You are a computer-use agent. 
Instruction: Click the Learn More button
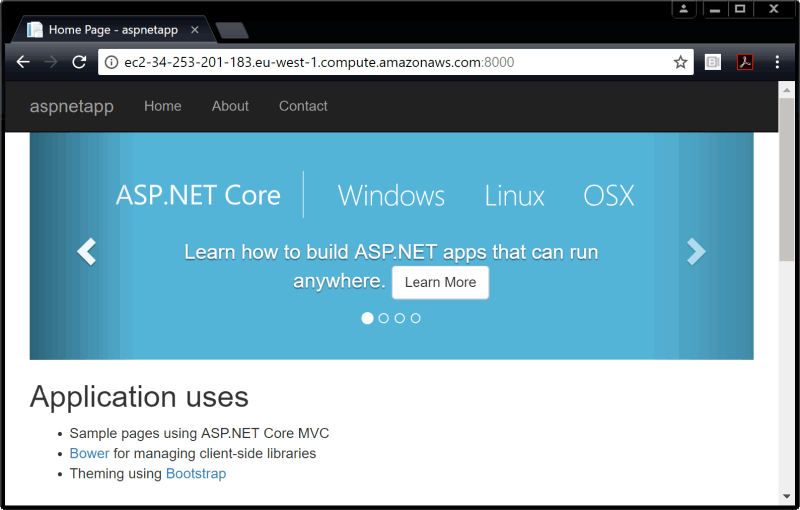click(x=440, y=282)
